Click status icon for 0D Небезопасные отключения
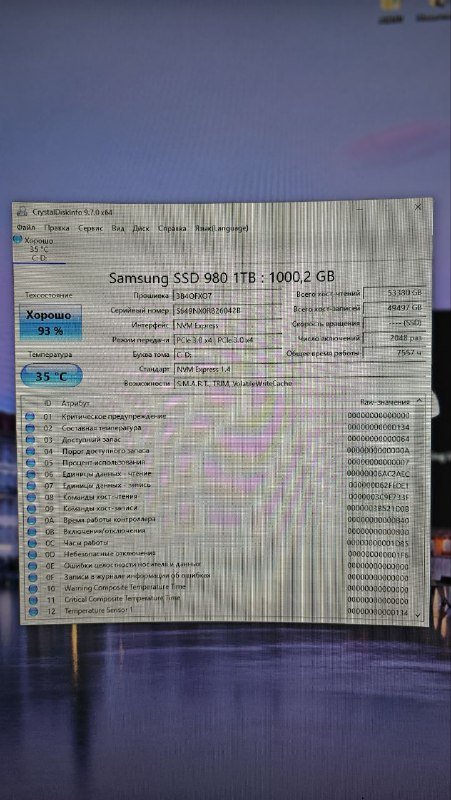Viewport: 451px width, 800px height. click(x=33, y=554)
